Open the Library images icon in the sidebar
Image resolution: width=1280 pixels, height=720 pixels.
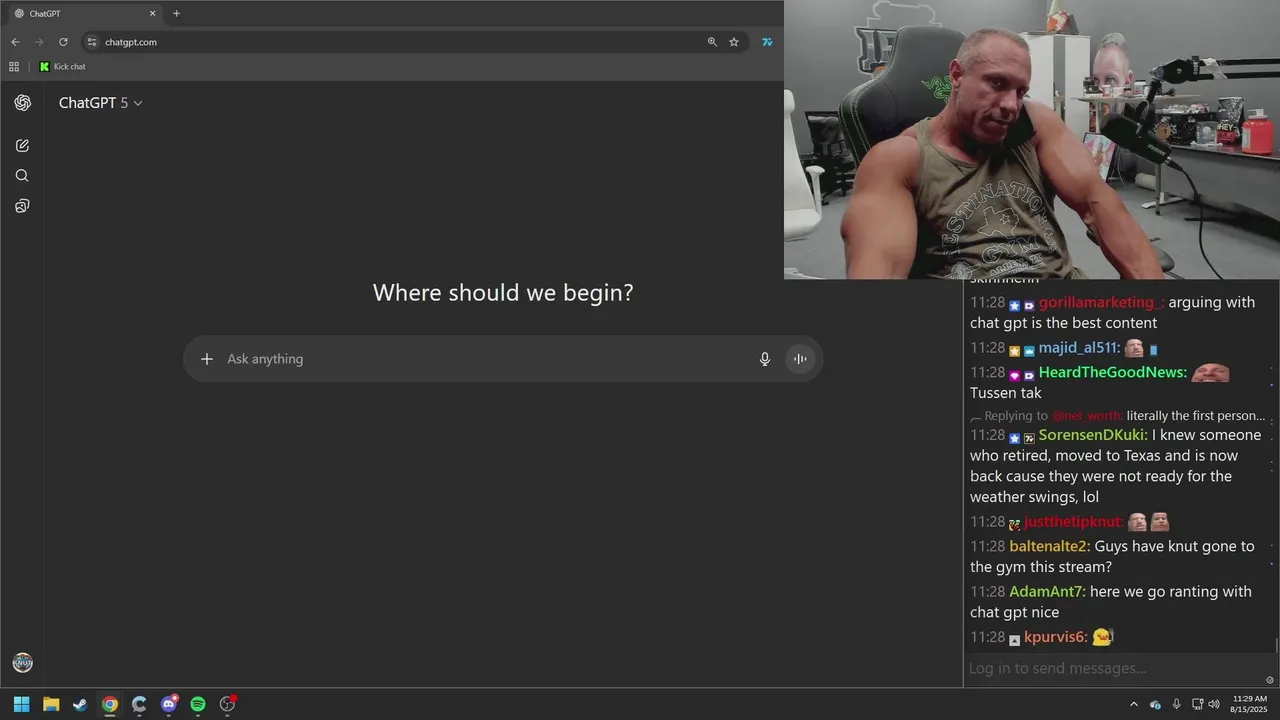(22, 206)
